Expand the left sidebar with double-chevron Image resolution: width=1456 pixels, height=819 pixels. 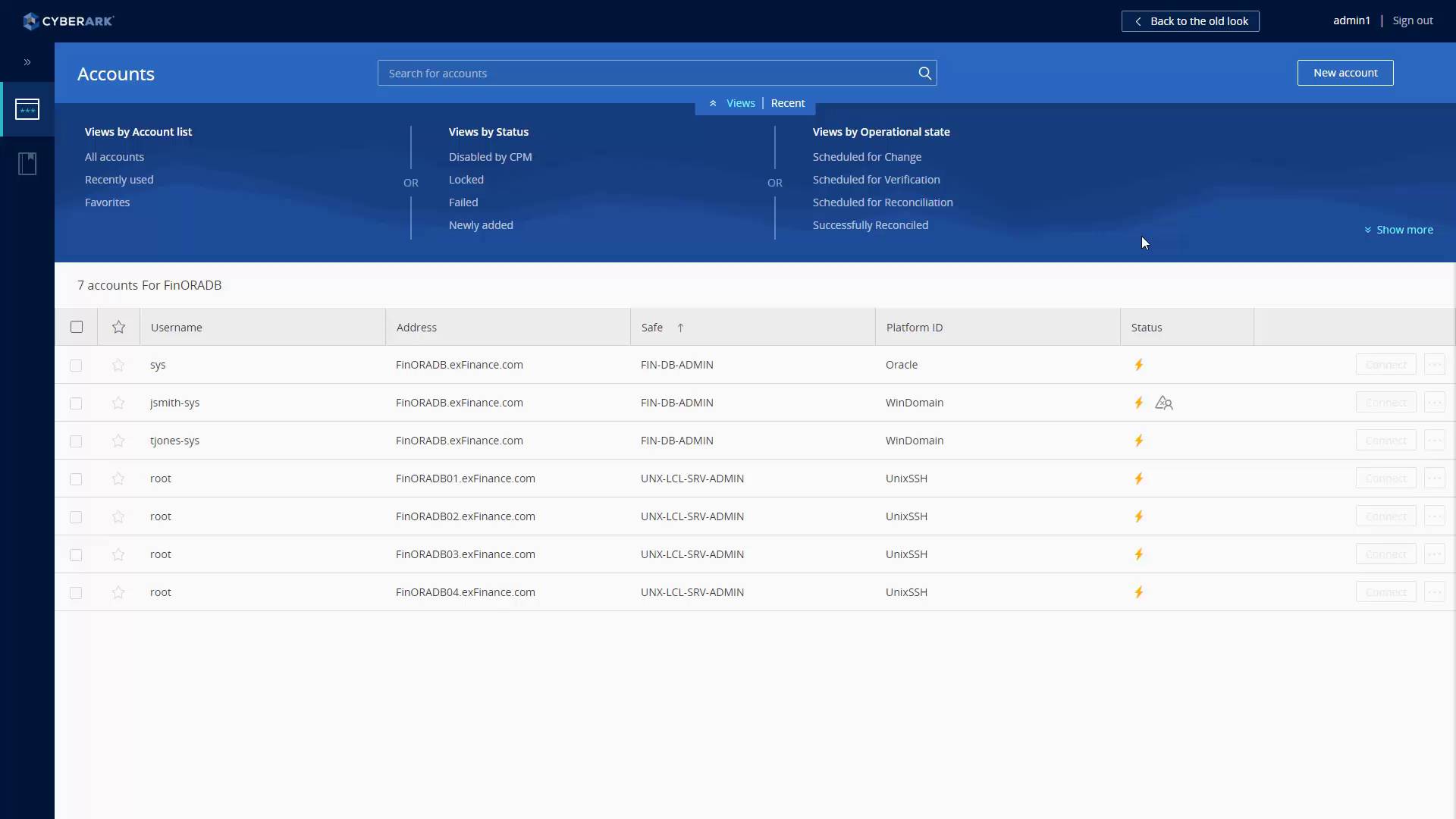coord(27,62)
